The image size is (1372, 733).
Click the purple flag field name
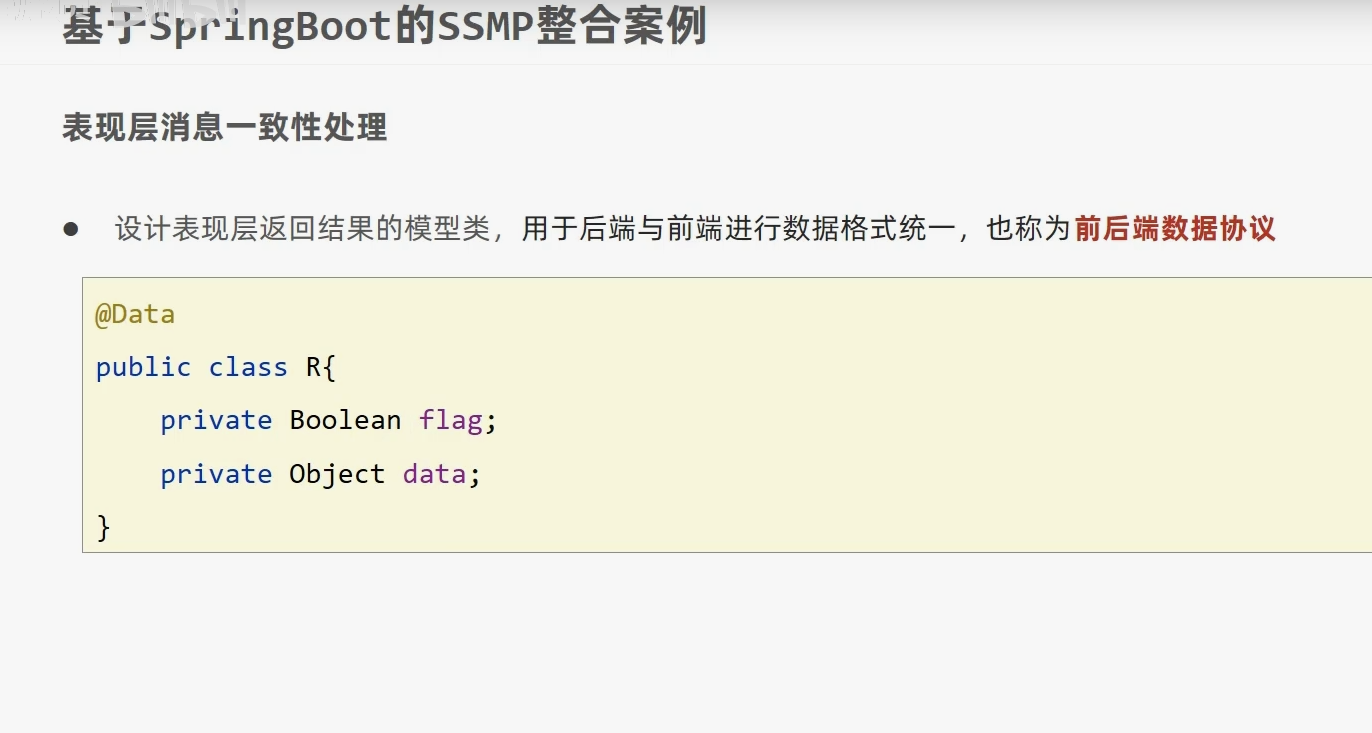(x=451, y=420)
